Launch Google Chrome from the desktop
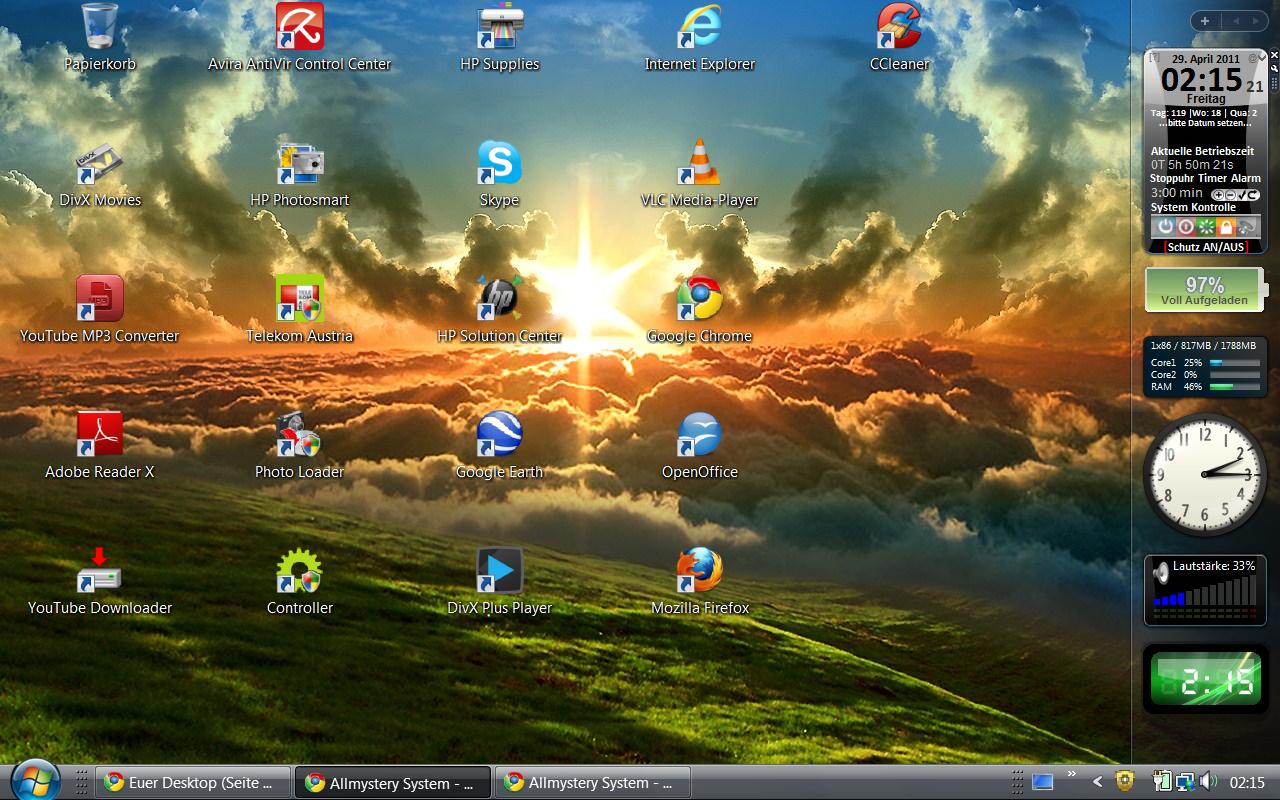 (x=700, y=310)
